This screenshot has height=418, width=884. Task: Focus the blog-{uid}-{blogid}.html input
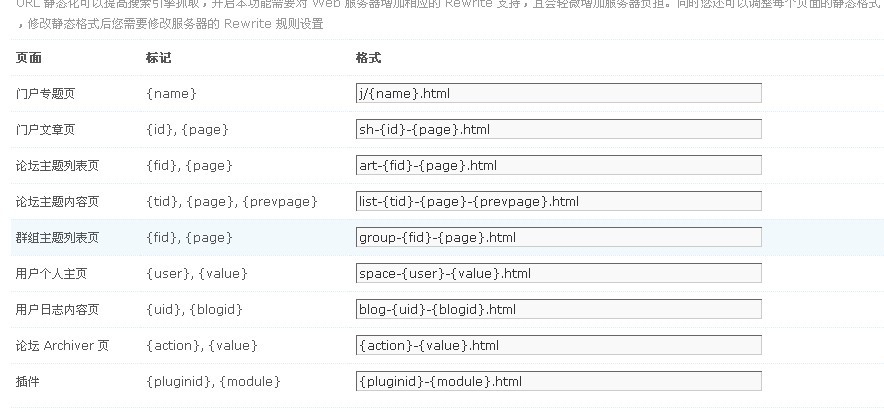point(559,310)
